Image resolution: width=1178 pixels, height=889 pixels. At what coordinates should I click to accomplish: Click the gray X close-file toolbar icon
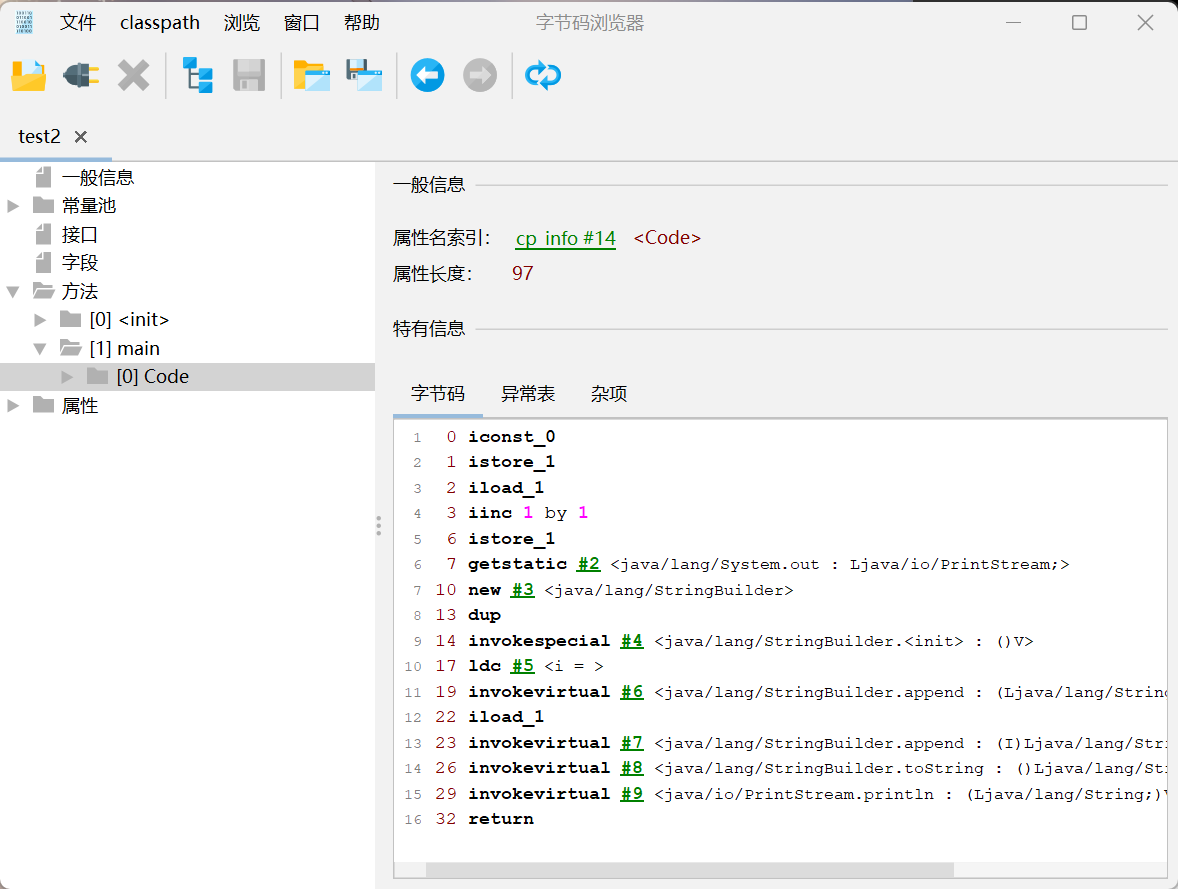(x=133, y=75)
